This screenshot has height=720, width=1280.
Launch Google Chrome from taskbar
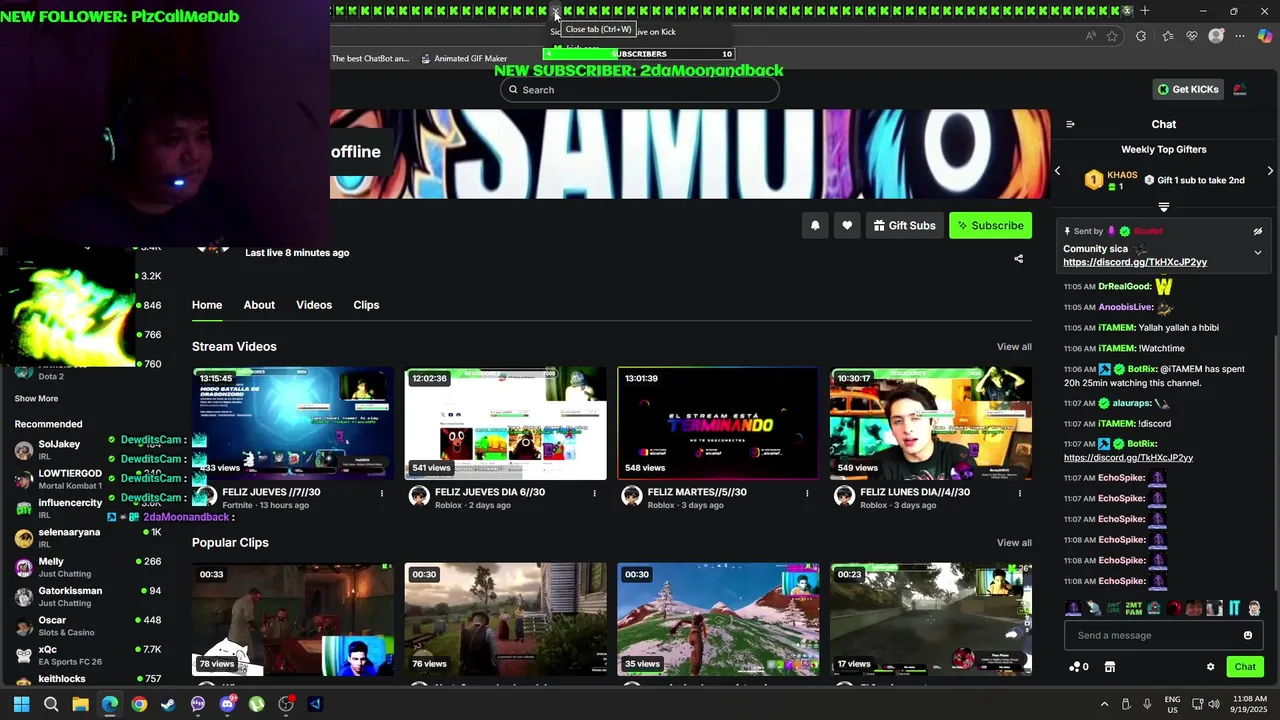tap(139, 704)
